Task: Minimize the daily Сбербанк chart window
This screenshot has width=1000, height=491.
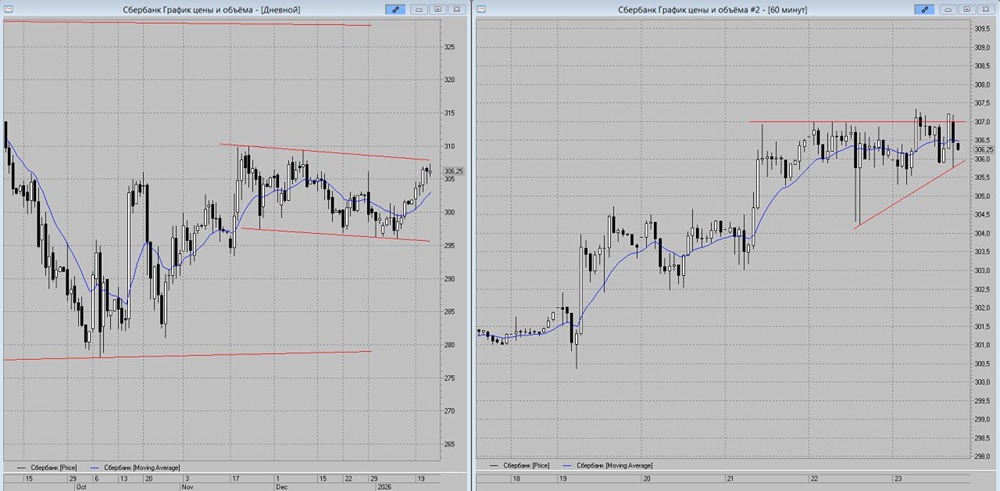Action: [419, 10]
